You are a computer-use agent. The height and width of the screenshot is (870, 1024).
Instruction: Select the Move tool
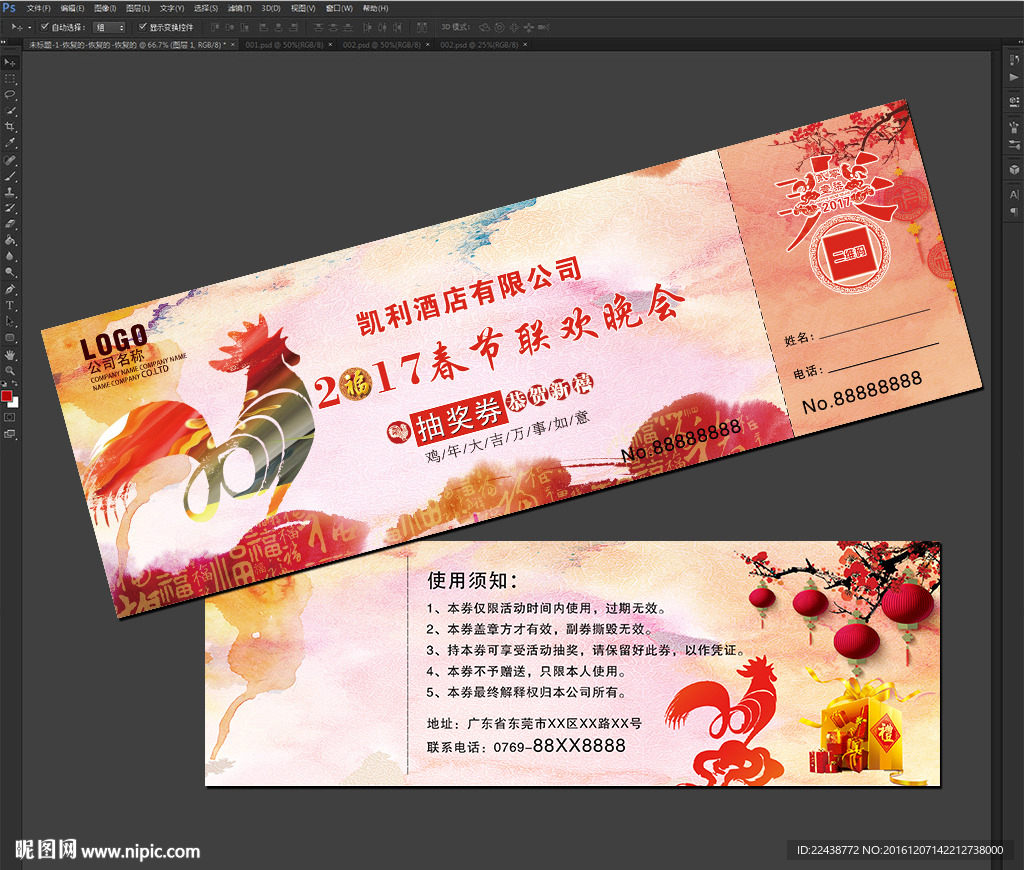tap(10, 63)
